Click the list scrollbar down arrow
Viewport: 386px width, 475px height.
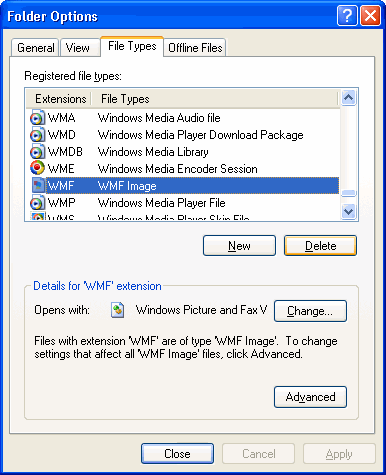pyautogui.click(x=348, y=211)
